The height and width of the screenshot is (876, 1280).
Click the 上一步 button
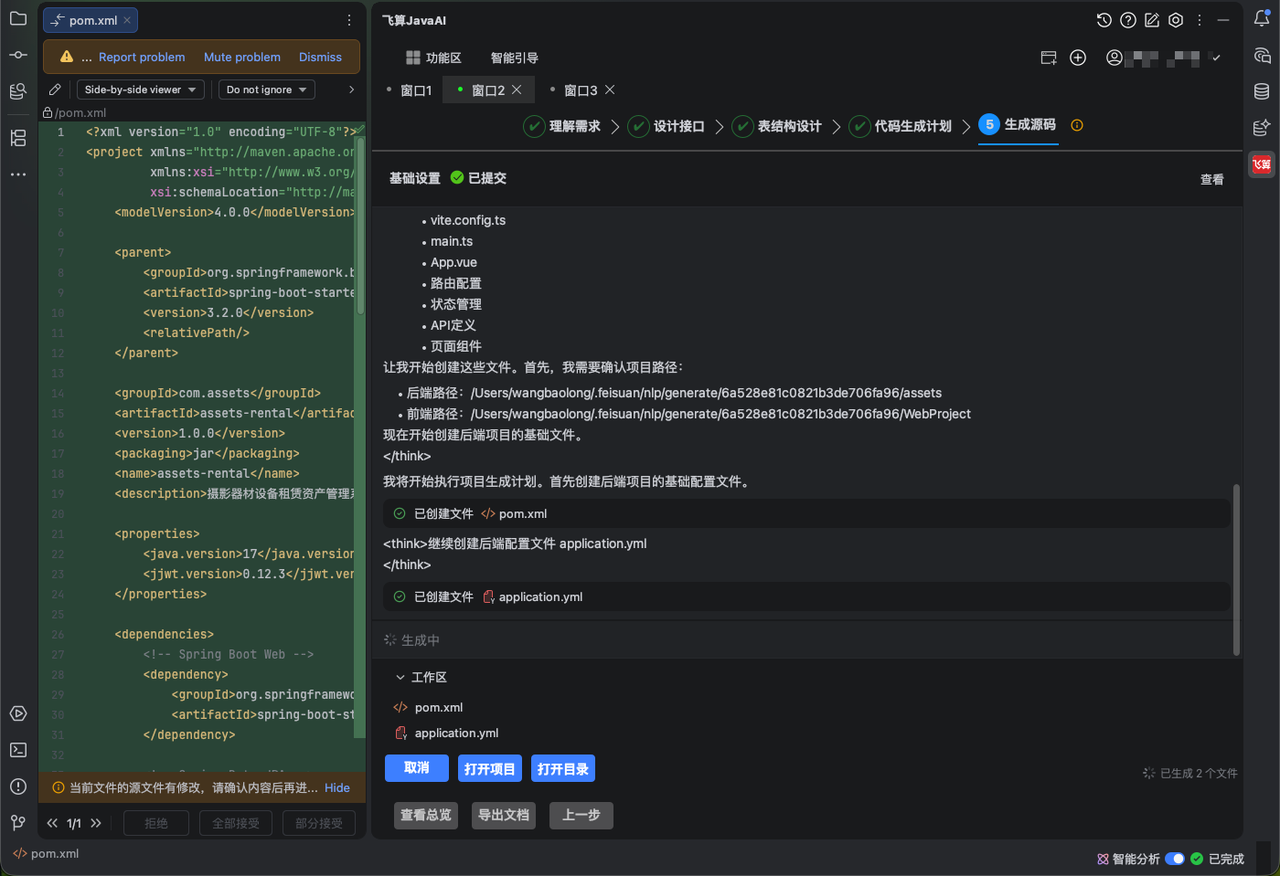(581, 815)
